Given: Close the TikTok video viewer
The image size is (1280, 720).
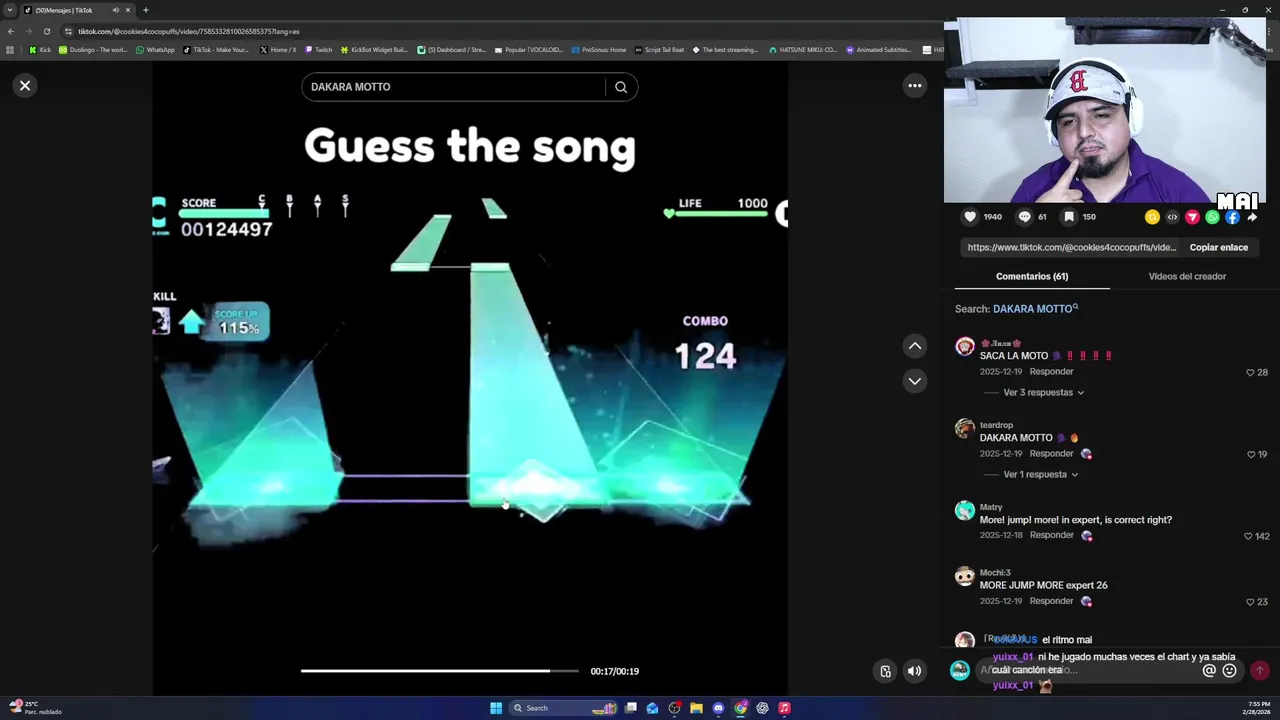Looking at the screenshot, I should [x=25, y=86].
